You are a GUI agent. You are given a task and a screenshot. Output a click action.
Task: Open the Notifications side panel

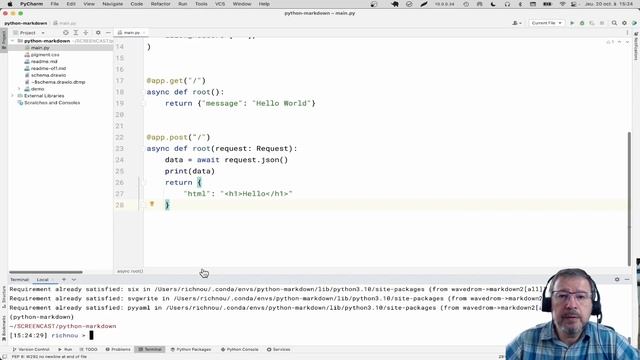coord(636,46)
